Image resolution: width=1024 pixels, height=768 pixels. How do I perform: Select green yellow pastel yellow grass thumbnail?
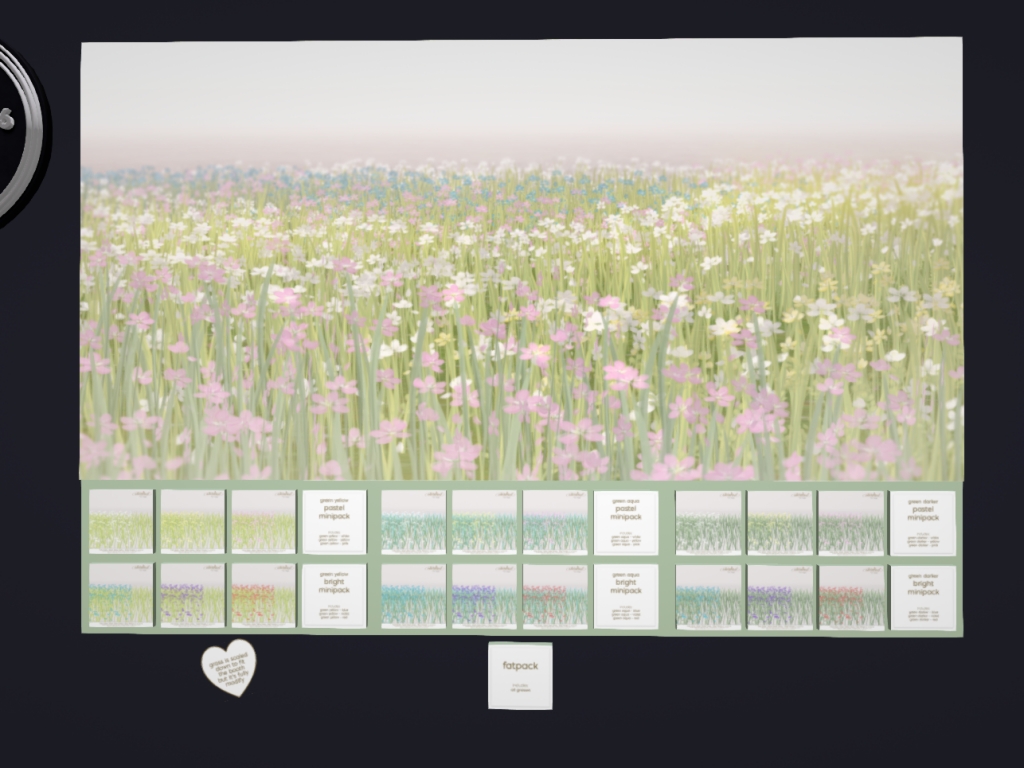pyautogui.click(x=193, y=521)
